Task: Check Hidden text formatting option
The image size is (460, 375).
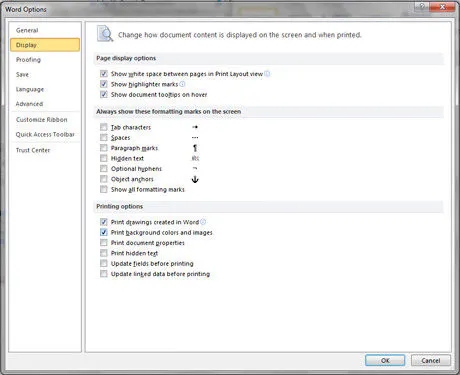Action: click(x=104, y=158)
